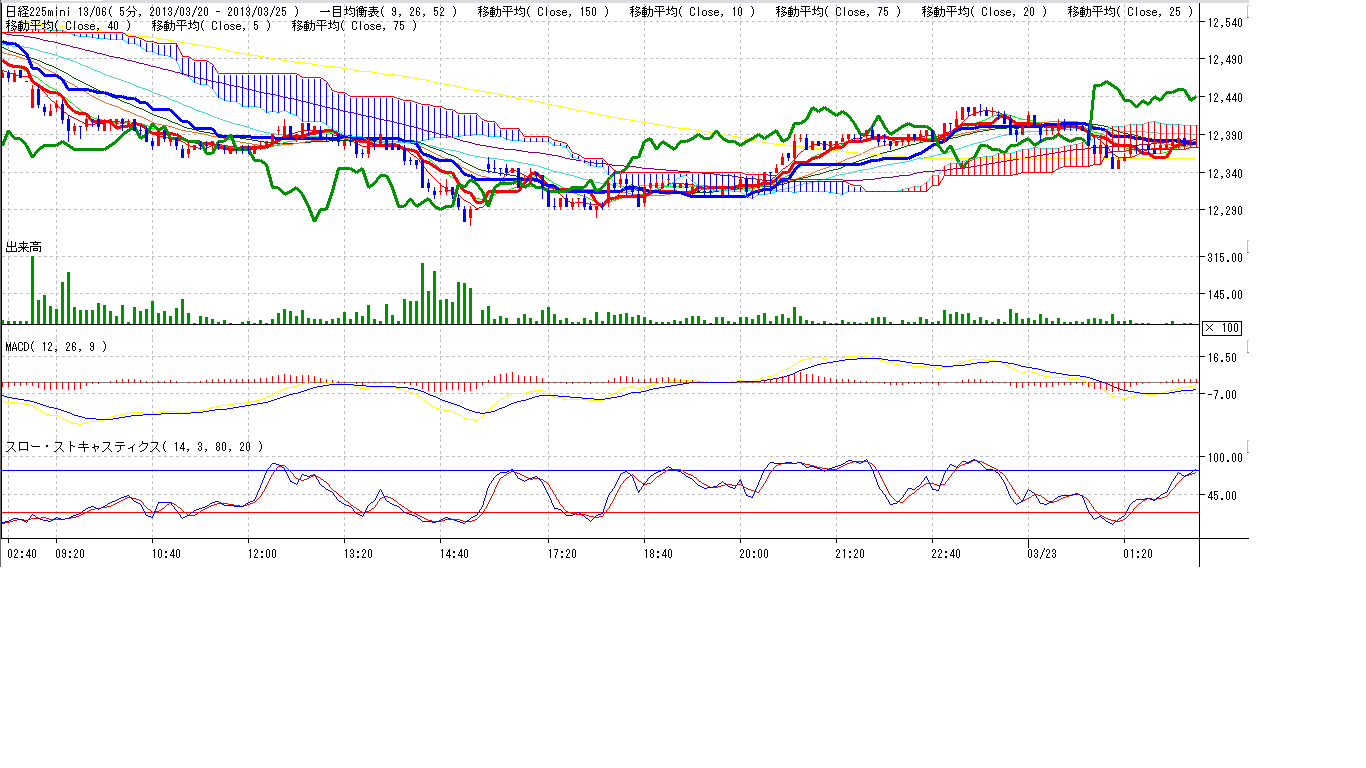The width and height of the screenshot is (1366, 768).
Task: Click the × 100 volume multiplier box
Action: (x=1221, y=328)
